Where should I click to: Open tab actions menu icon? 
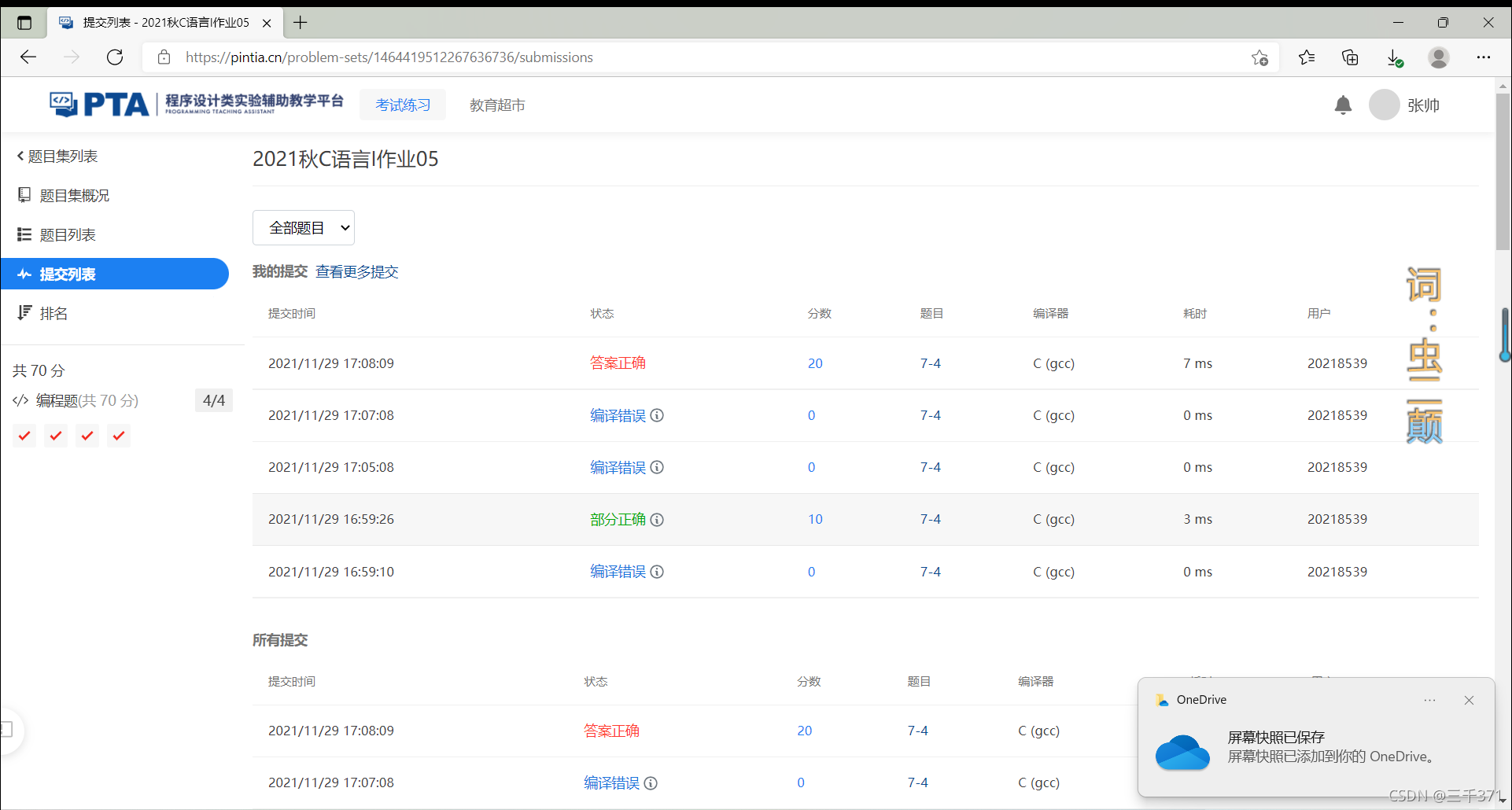(24, 23)
